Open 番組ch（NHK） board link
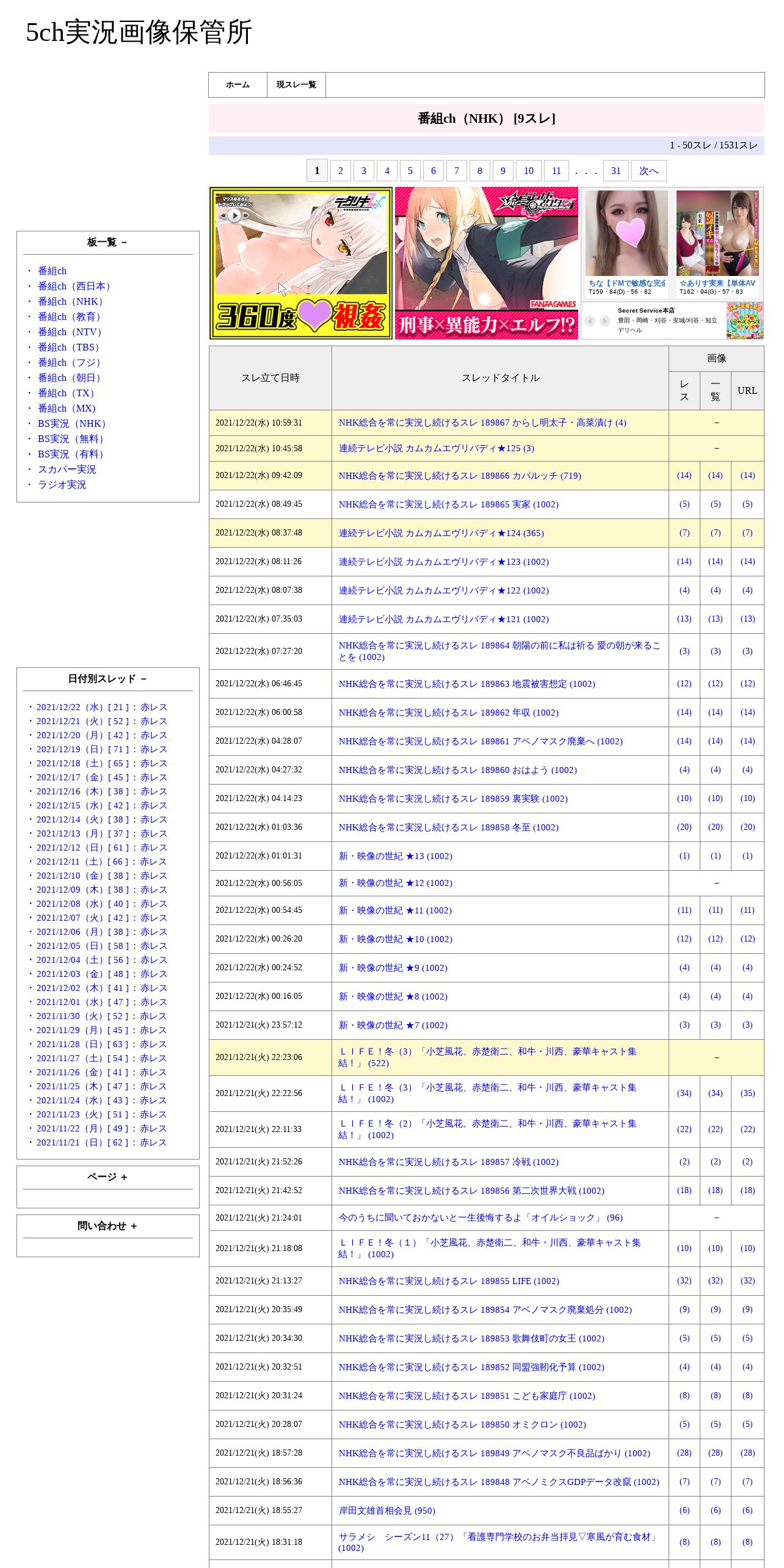 (73, 302)
